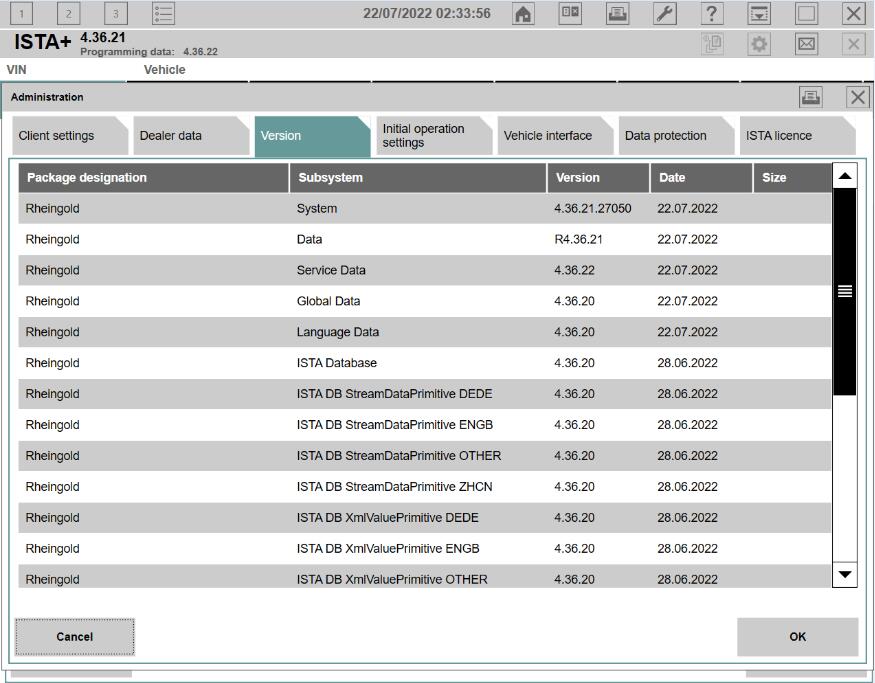Click the scrollbar up arrow

point(845,176)
